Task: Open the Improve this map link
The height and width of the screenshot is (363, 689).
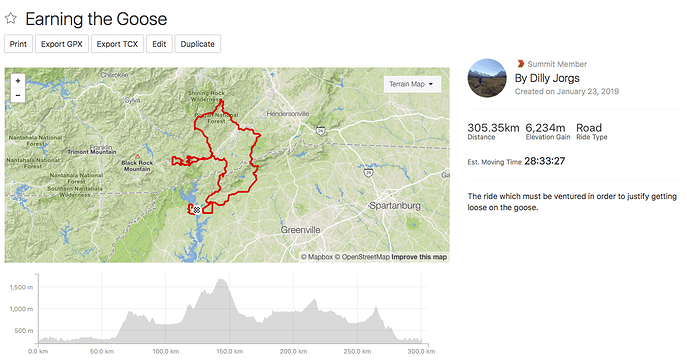Action: (x=419, y=257)
